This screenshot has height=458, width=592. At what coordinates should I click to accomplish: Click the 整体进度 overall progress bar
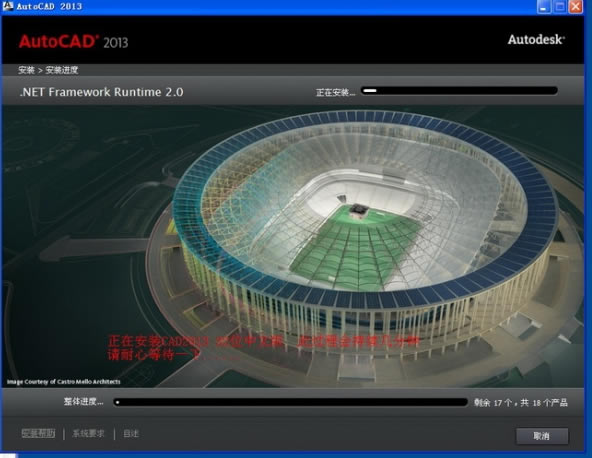pos(290,402)
